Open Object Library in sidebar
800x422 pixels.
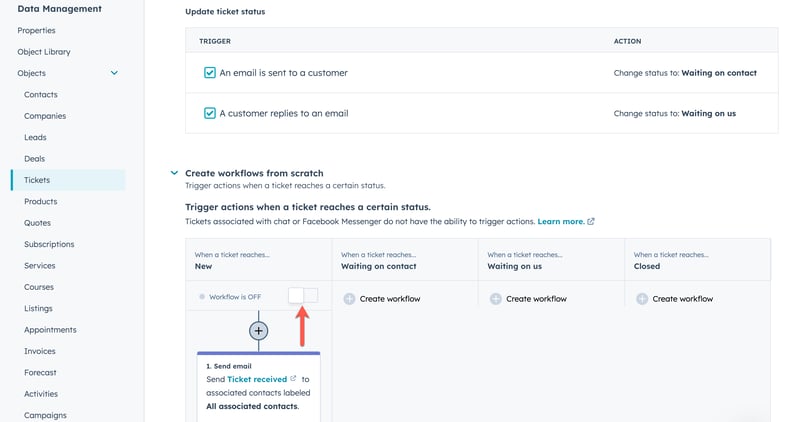click(x=44, y=52)
